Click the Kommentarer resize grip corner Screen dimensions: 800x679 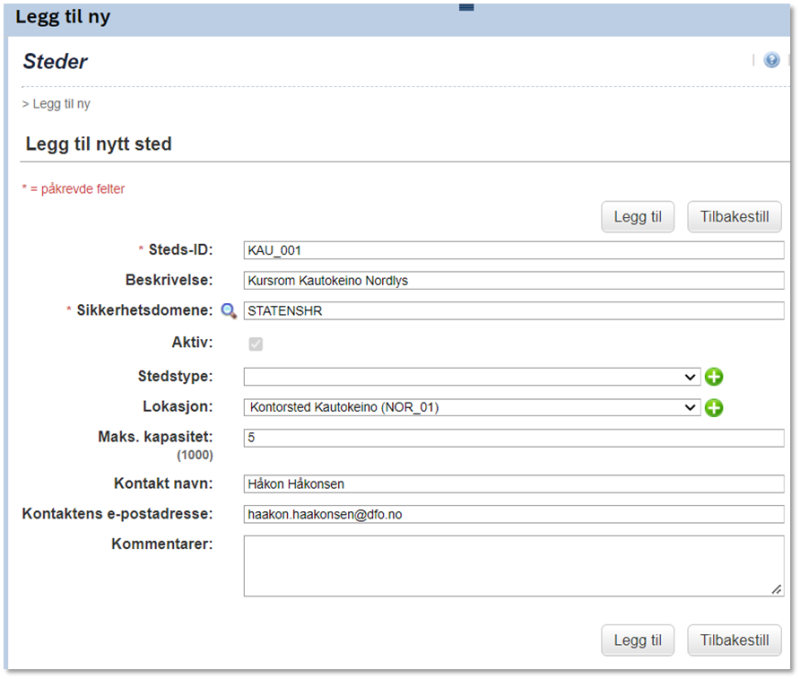click(776, 589)
